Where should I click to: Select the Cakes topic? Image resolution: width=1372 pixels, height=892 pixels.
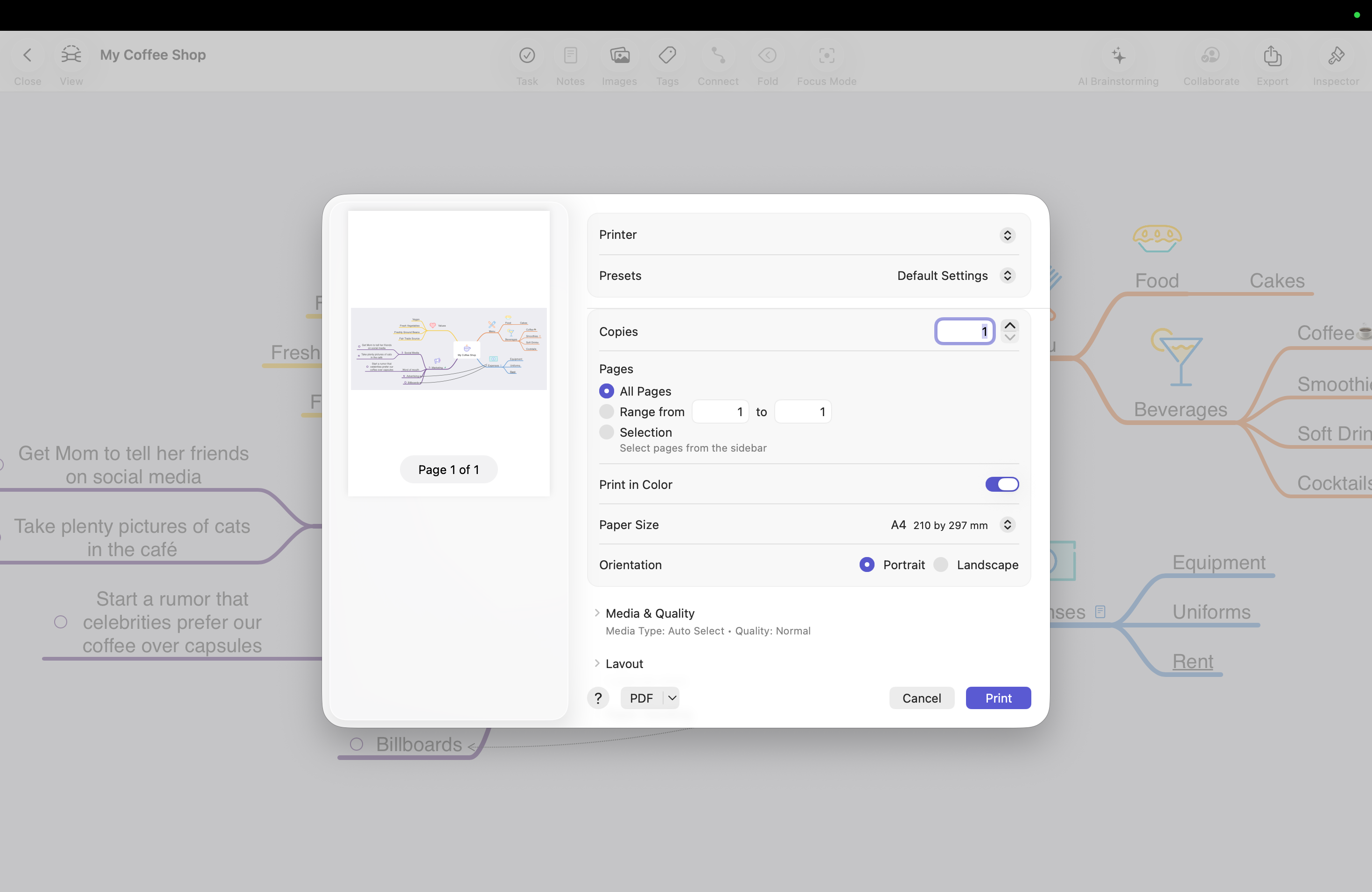point(1276,281)
